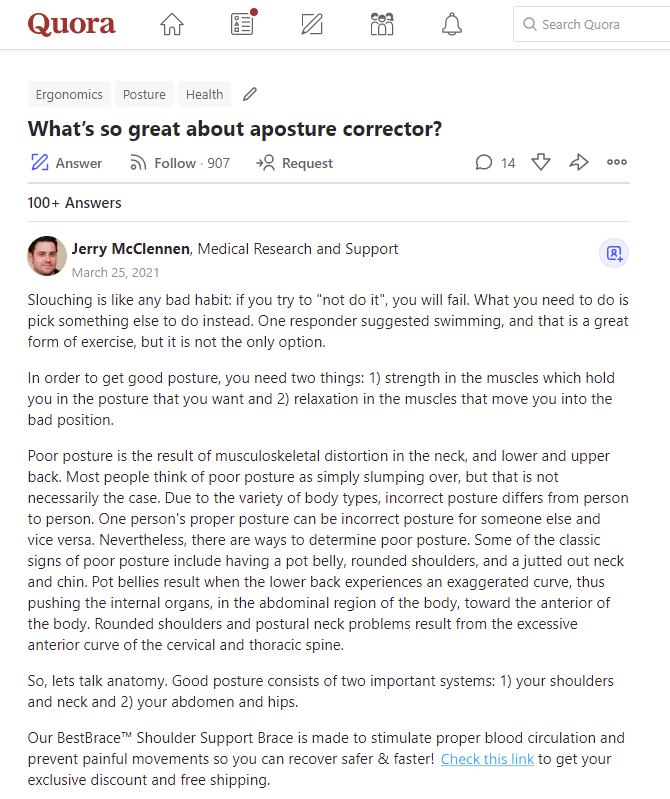Screen dimensions: 670x799
Task: Click the Answer button
Action: pyautogui.click(x=66, y=163)
